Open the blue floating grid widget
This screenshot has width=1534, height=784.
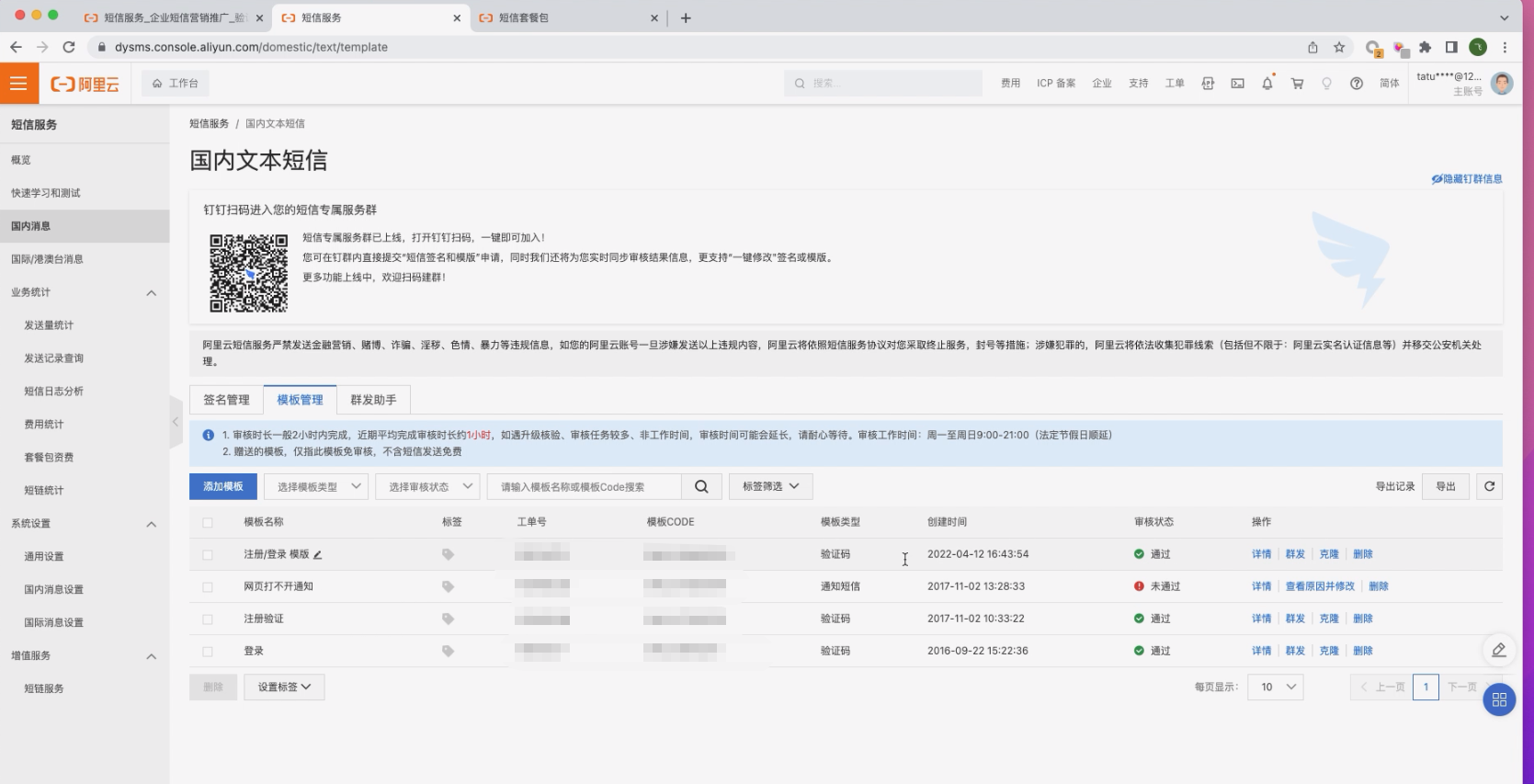(x=1499, y=699)
